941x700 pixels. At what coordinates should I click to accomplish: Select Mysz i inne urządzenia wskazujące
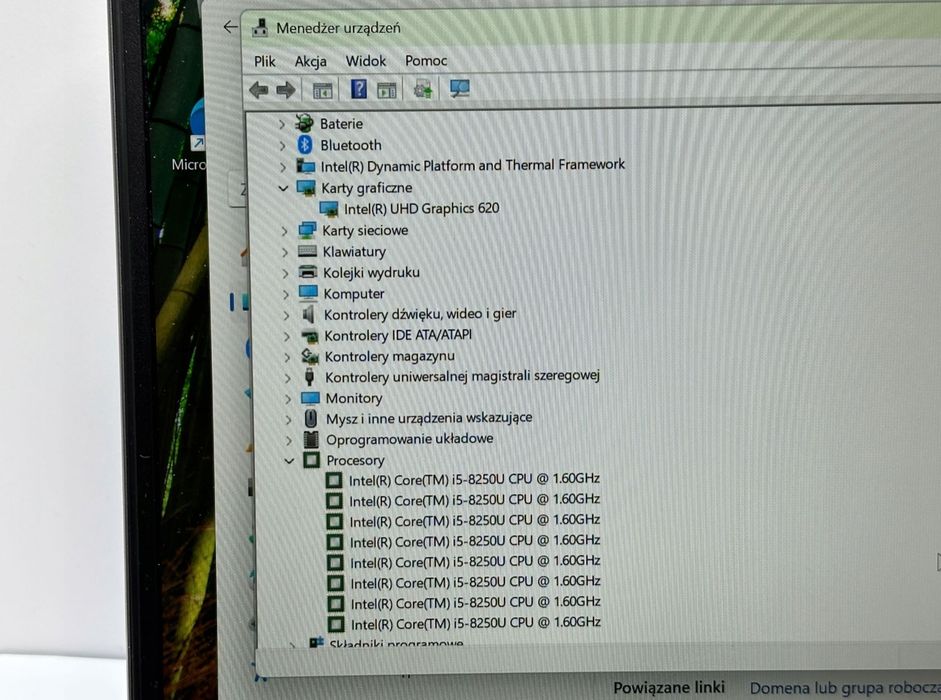coord(429,418)
